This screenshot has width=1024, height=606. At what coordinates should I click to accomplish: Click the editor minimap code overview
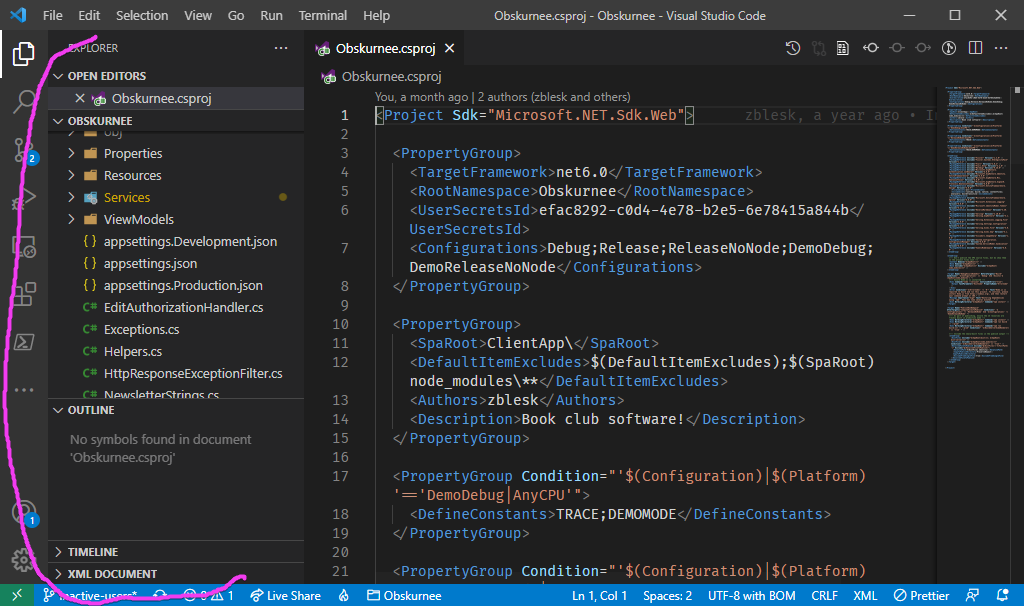click(976, 227)
